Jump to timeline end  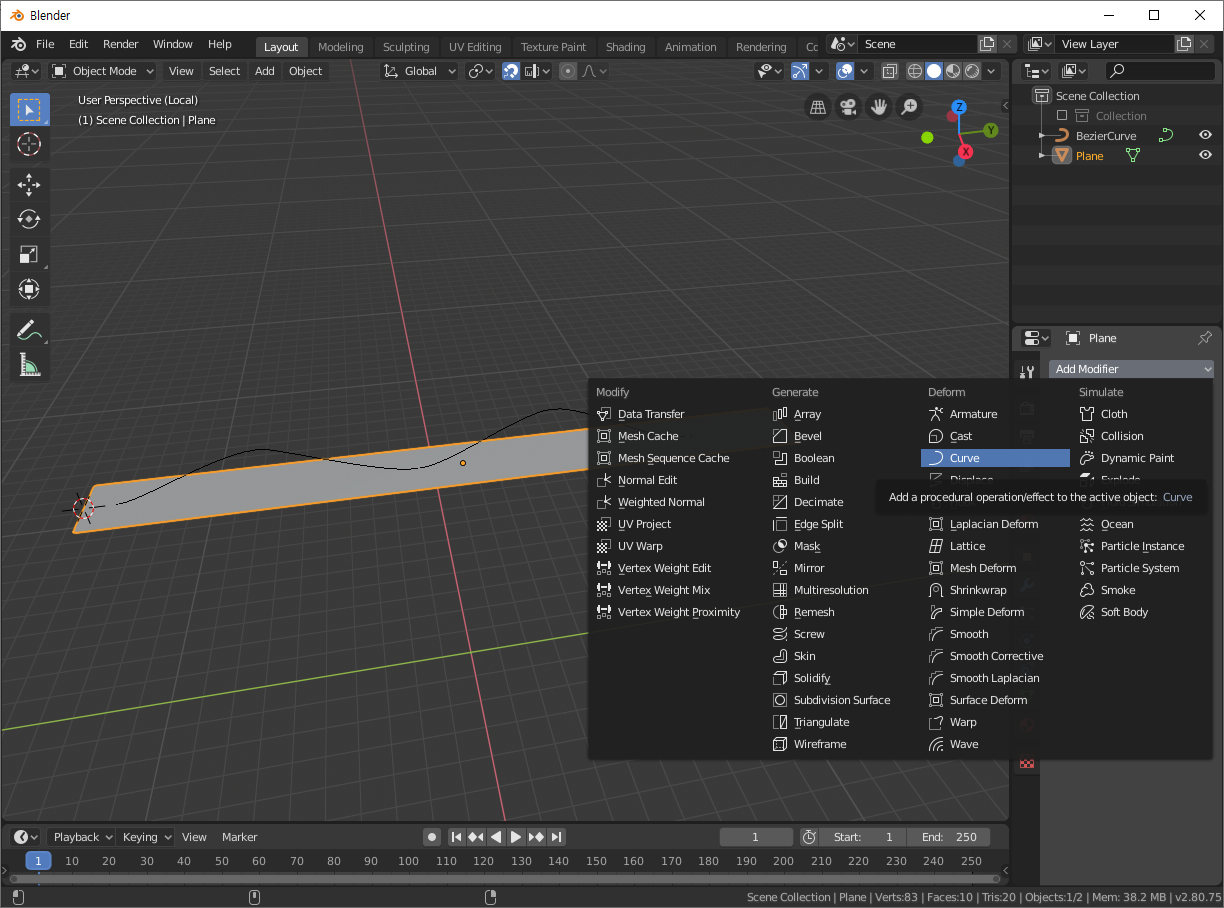[x=556, y=837]
